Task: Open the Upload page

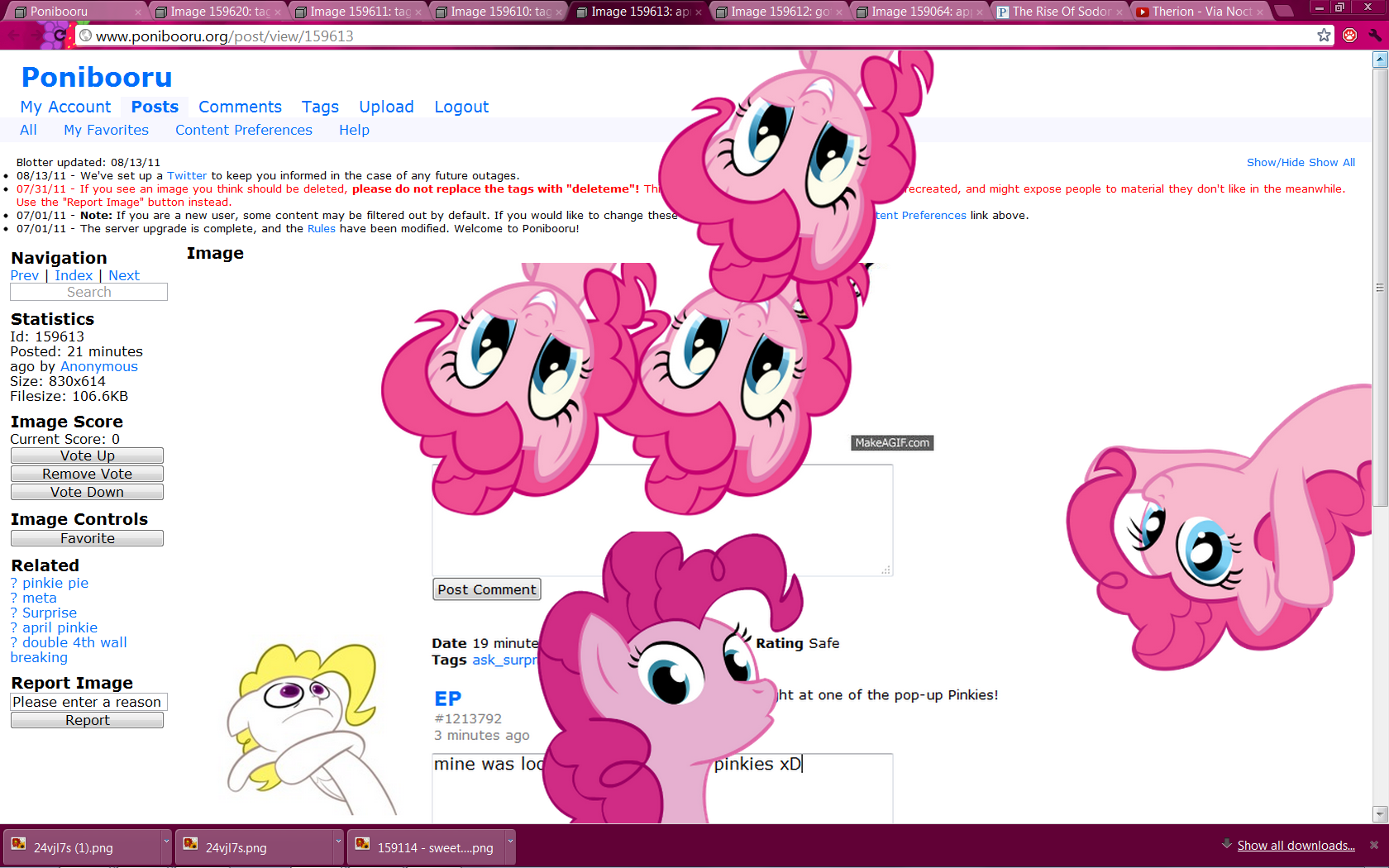Action: pos(386,107)
